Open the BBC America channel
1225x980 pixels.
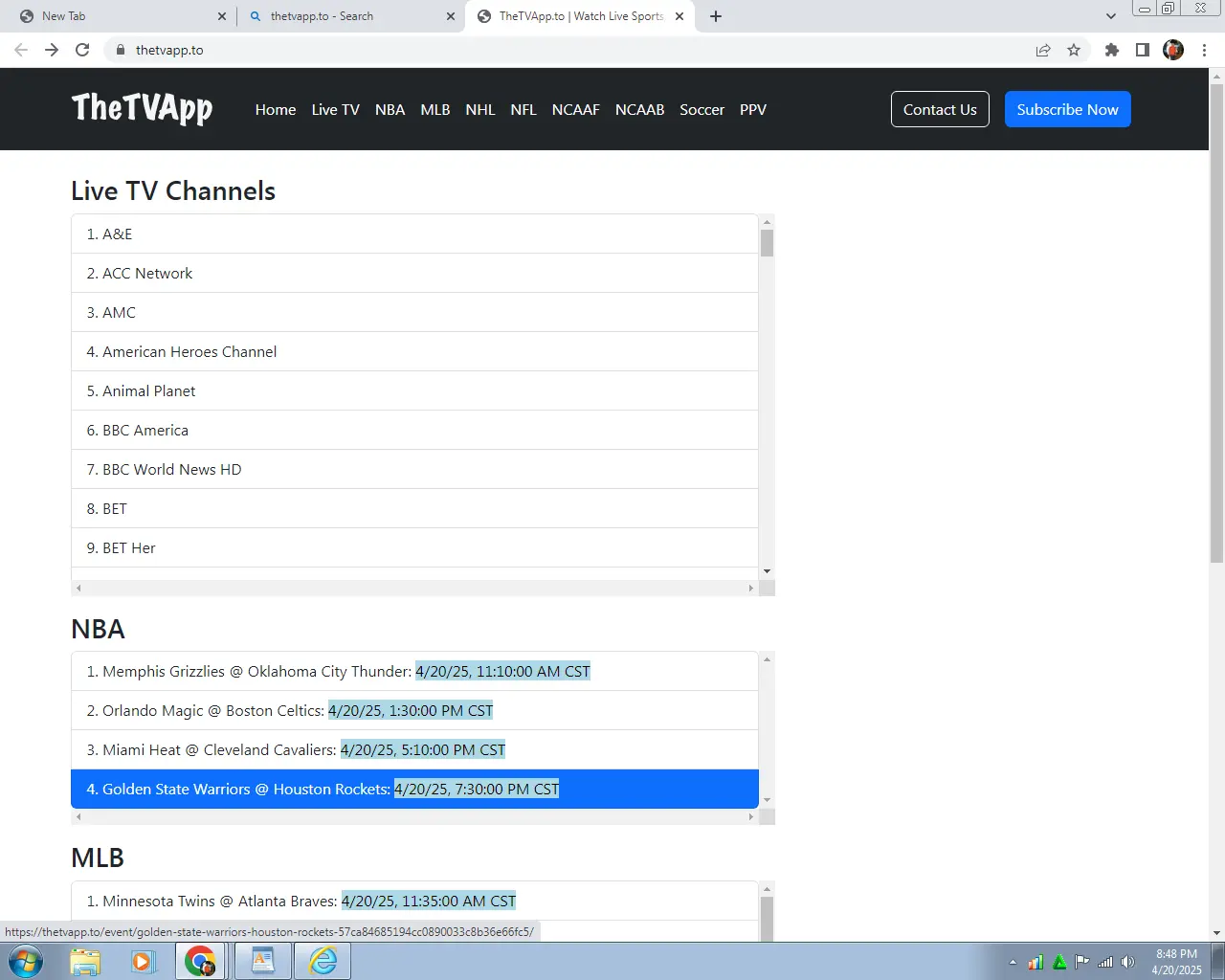[x=414, y=430]
